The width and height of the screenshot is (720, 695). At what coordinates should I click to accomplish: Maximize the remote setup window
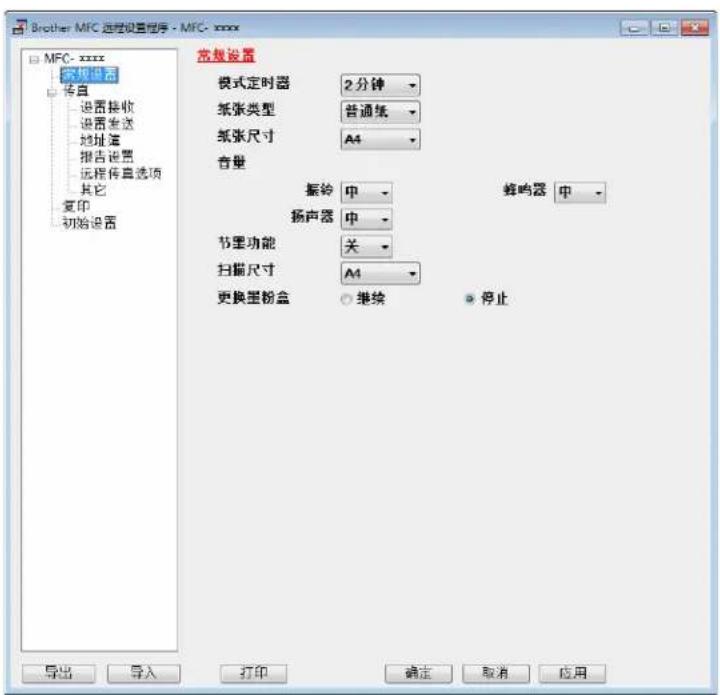click(664, 28)
